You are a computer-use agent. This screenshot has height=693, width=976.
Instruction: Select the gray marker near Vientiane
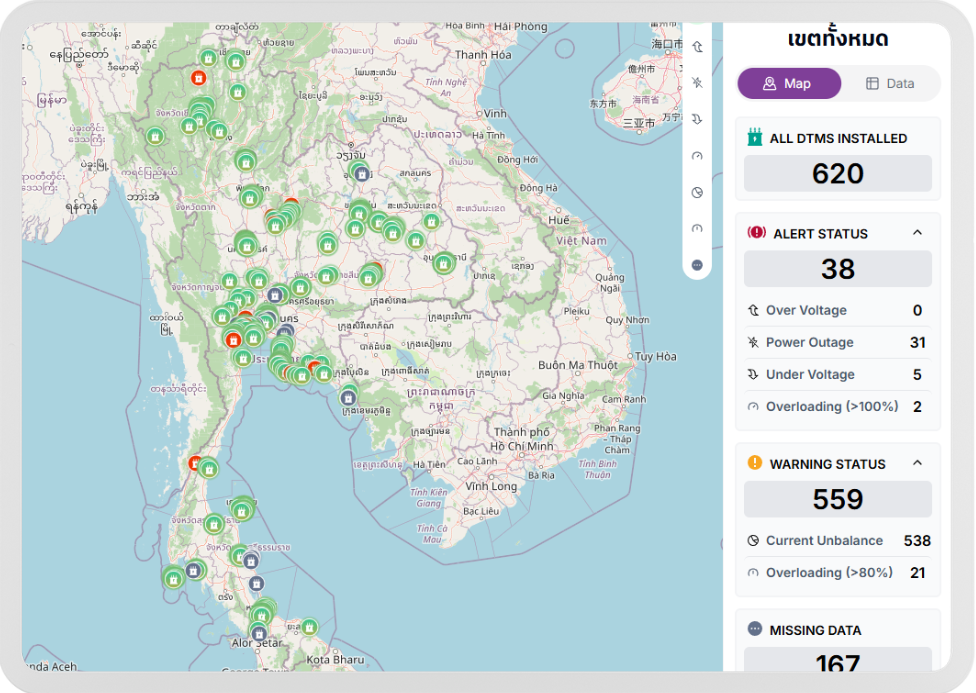362,174
